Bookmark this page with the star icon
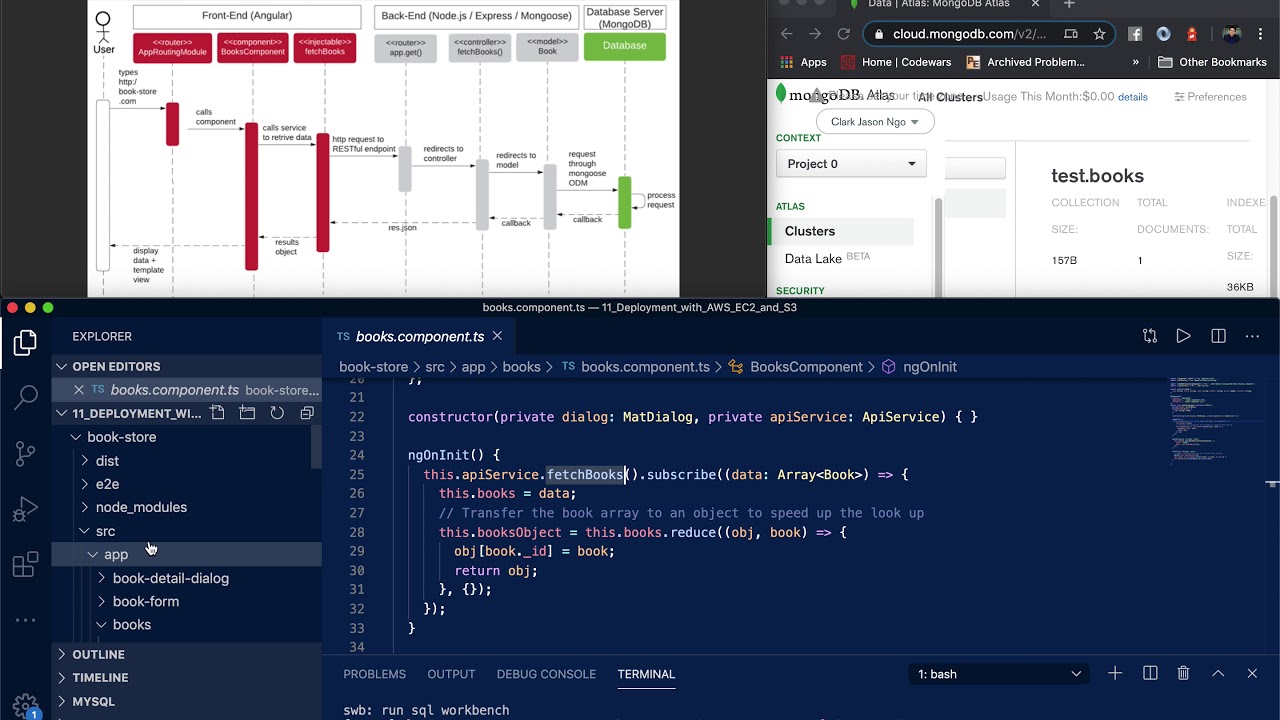The width and height of the screenshot is (1280, 720). pyautogui.click(x=1099, y=34)
